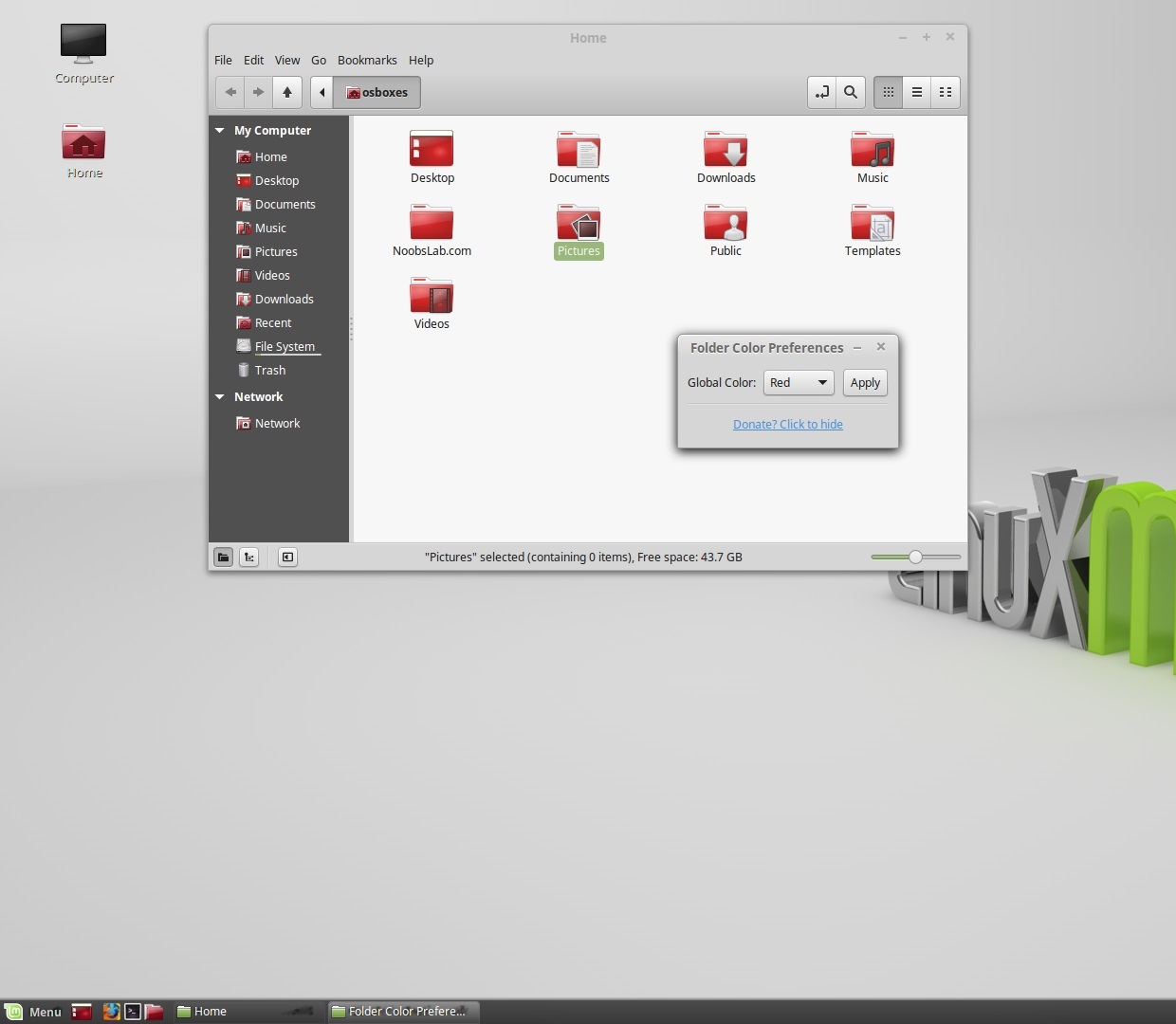Select the Videos folder icon in main pane
Image resolution: width=1176 pixels, height=1024 pixels.
tap(432, 296)
